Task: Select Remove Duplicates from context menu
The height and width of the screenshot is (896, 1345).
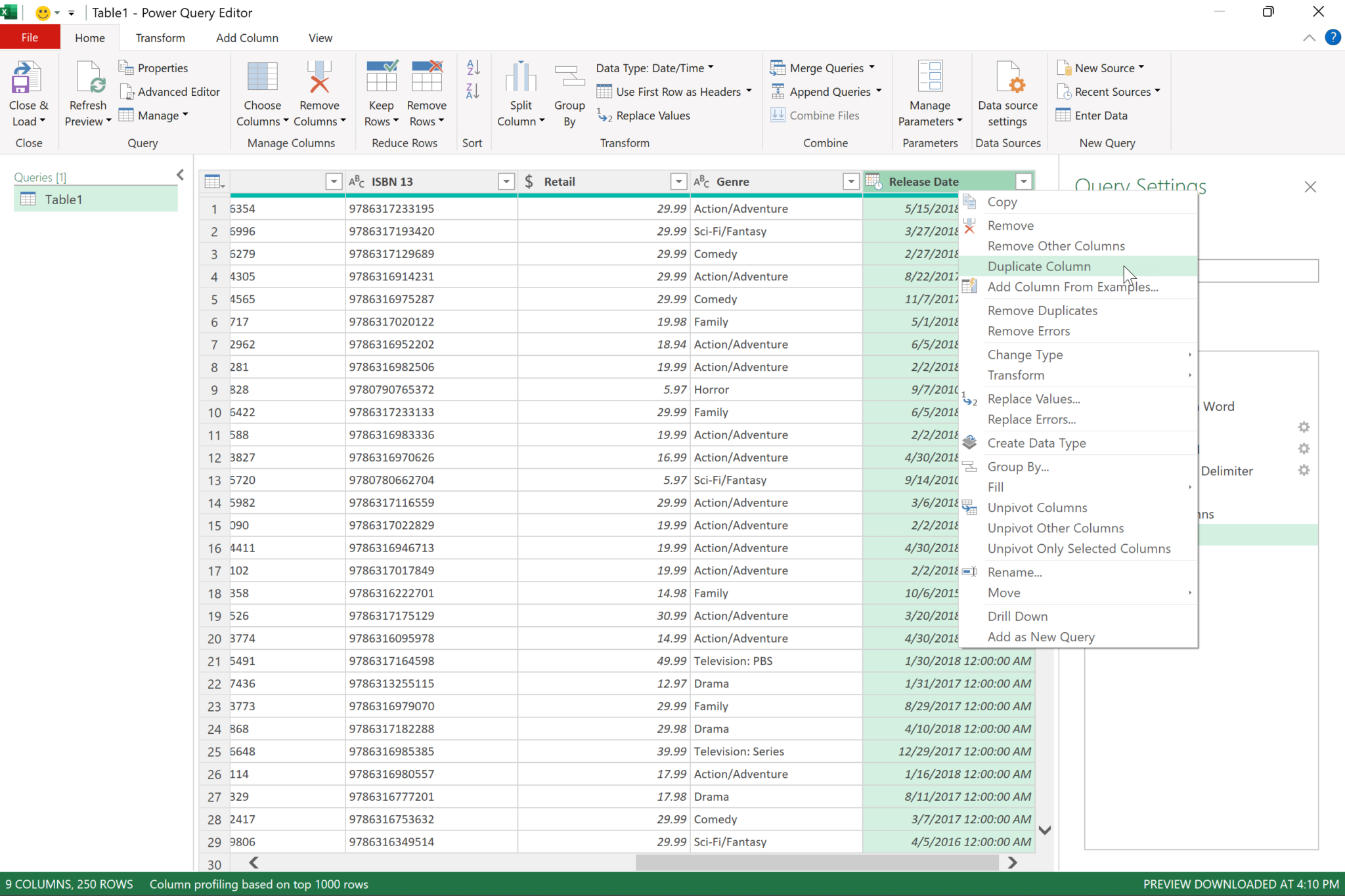Action: [1042, 310]
